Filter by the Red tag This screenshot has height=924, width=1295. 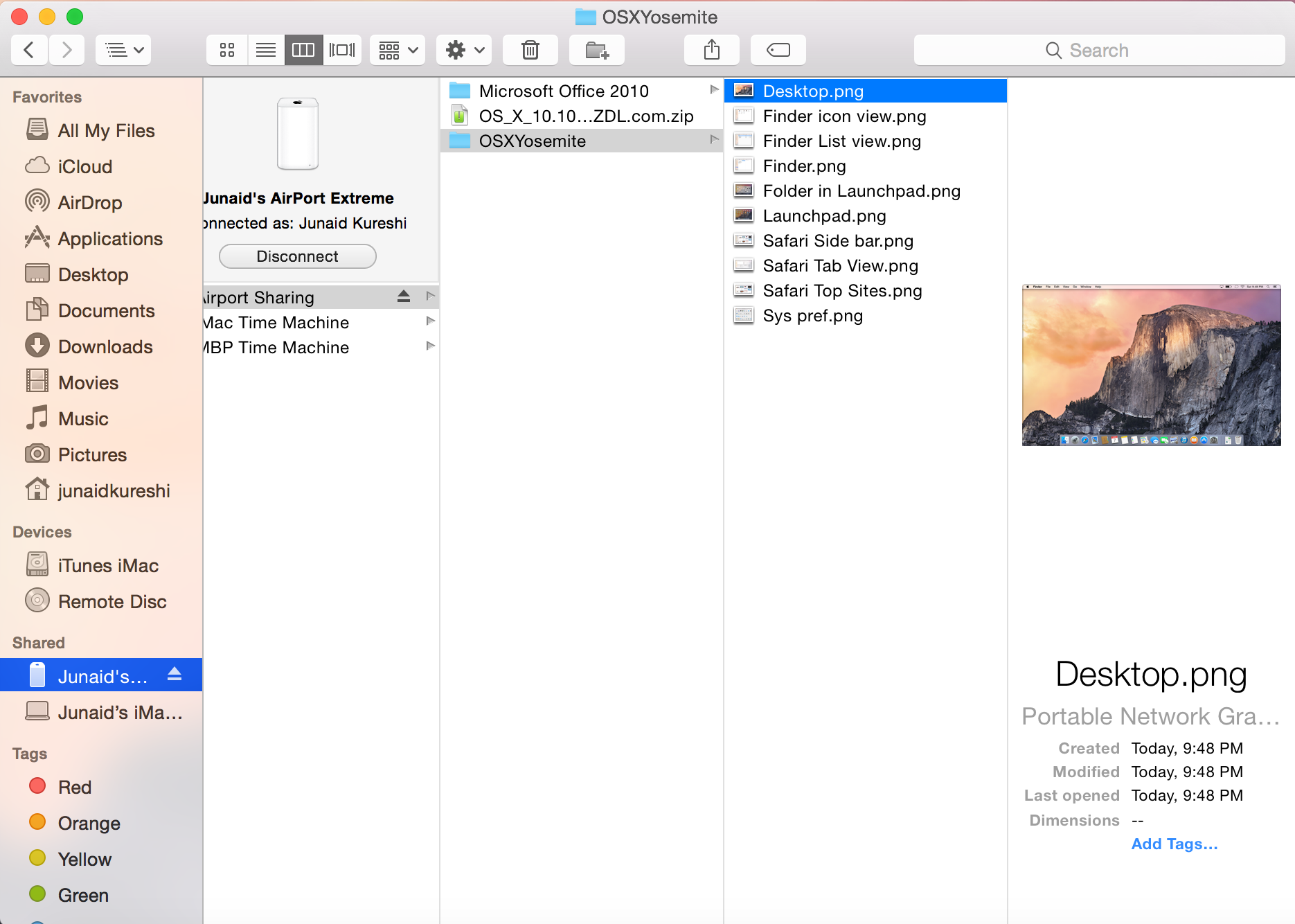coord(101,787)
